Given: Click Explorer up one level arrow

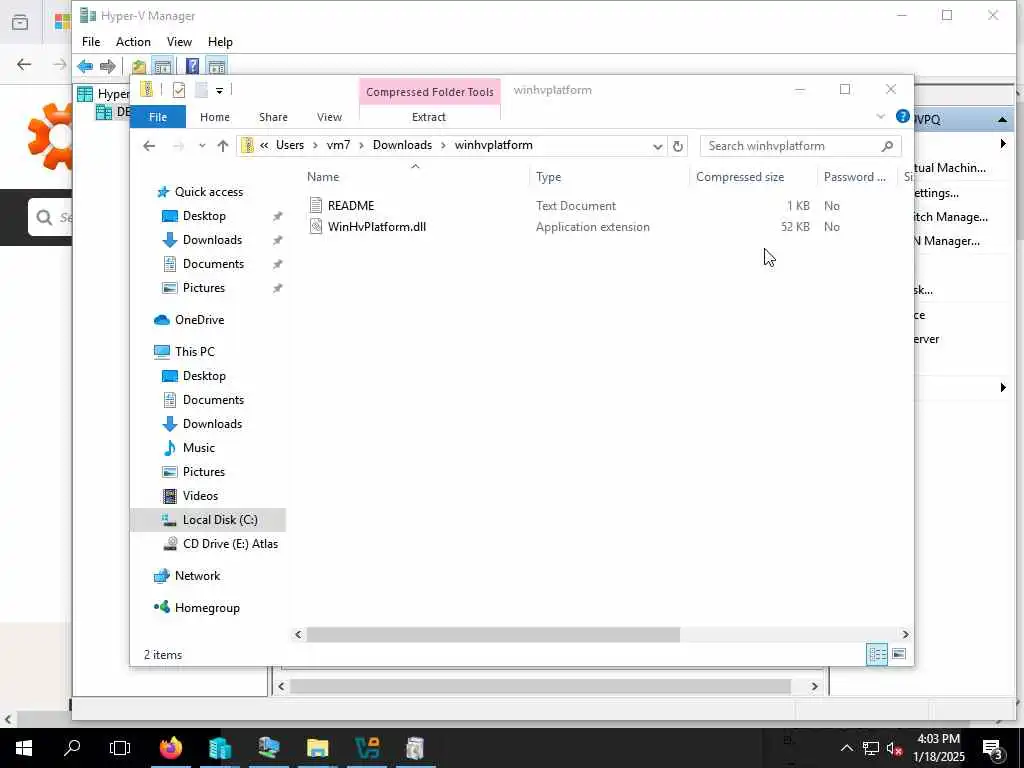Looking at the screenshot, I should 223,146.
